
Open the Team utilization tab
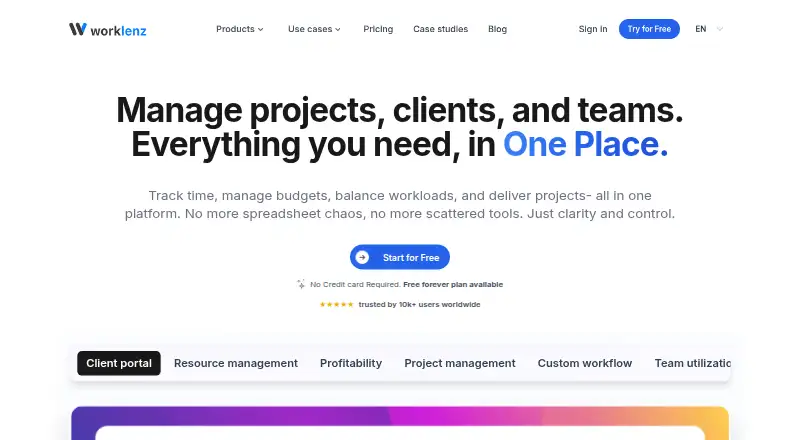(692, 363)
